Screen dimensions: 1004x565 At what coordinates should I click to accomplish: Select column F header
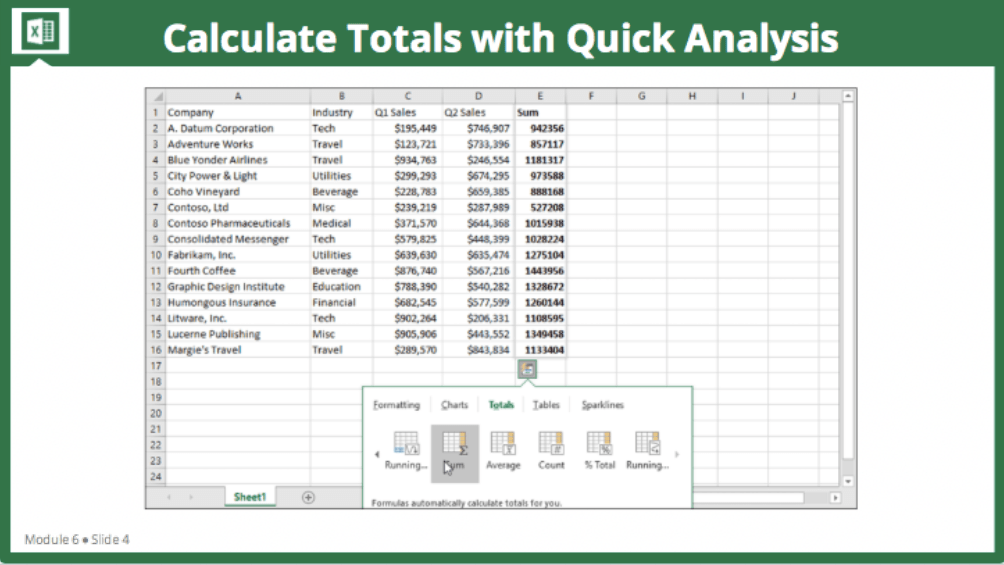pyautogui.click(x=591, y=96)
